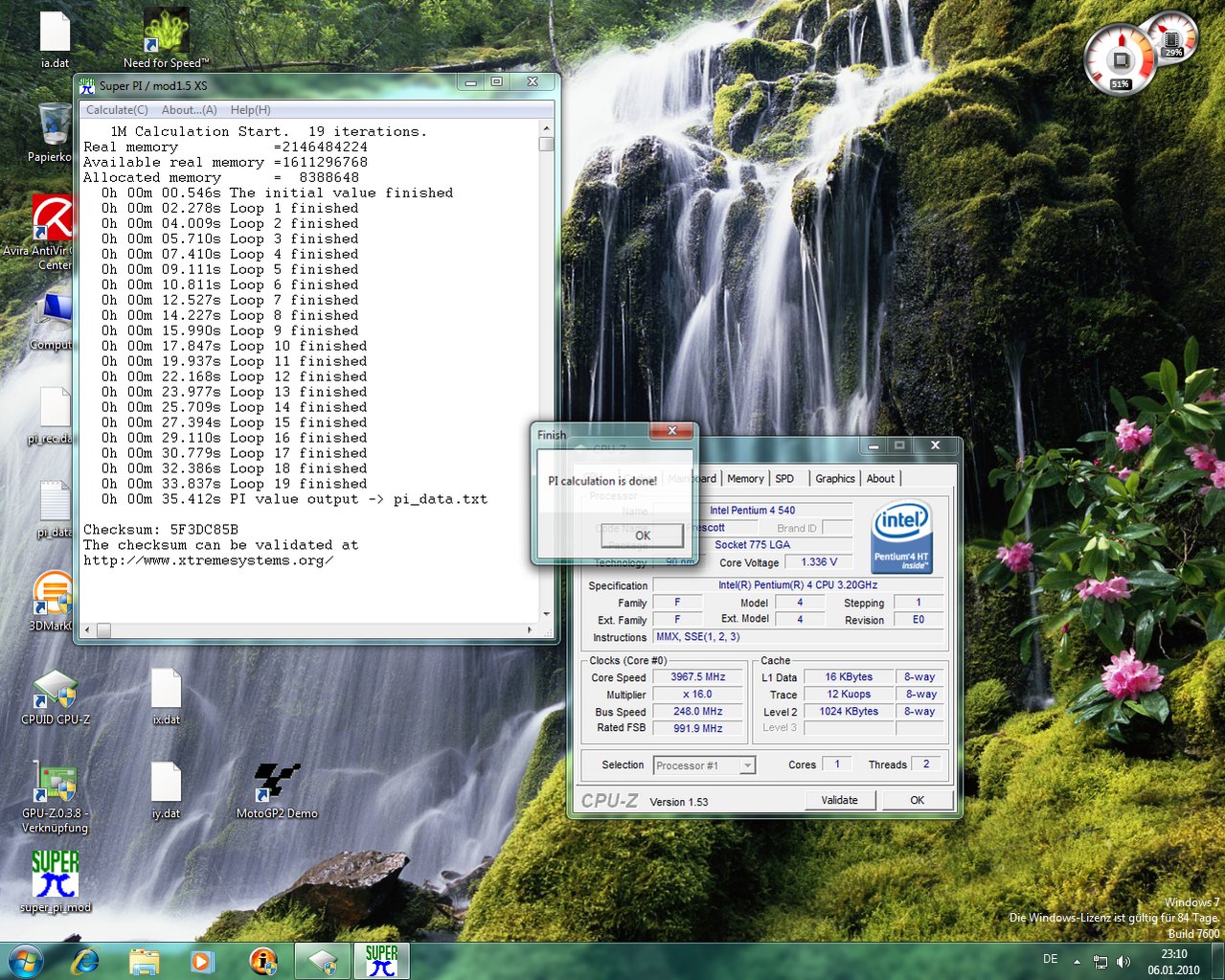Open Windows Media Player from the taskbar

click(x=202, y=960)
